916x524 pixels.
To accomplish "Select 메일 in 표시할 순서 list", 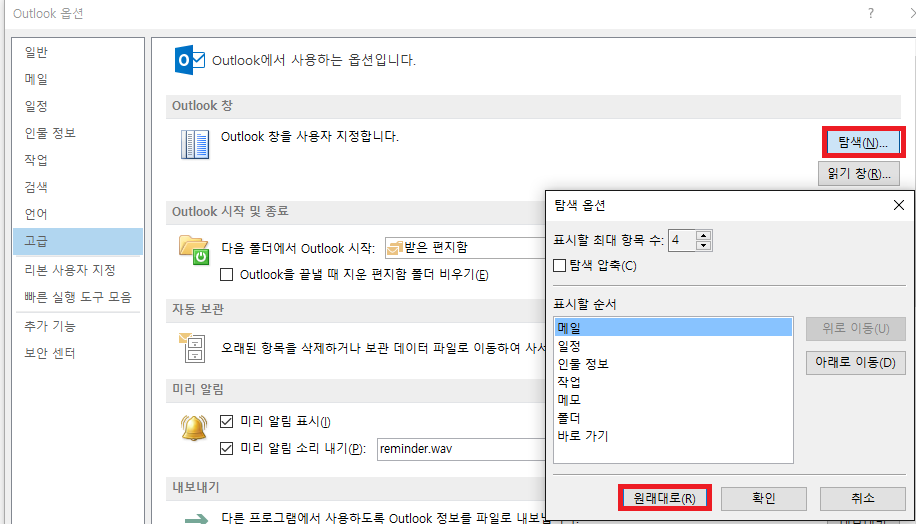I will 673,328.
